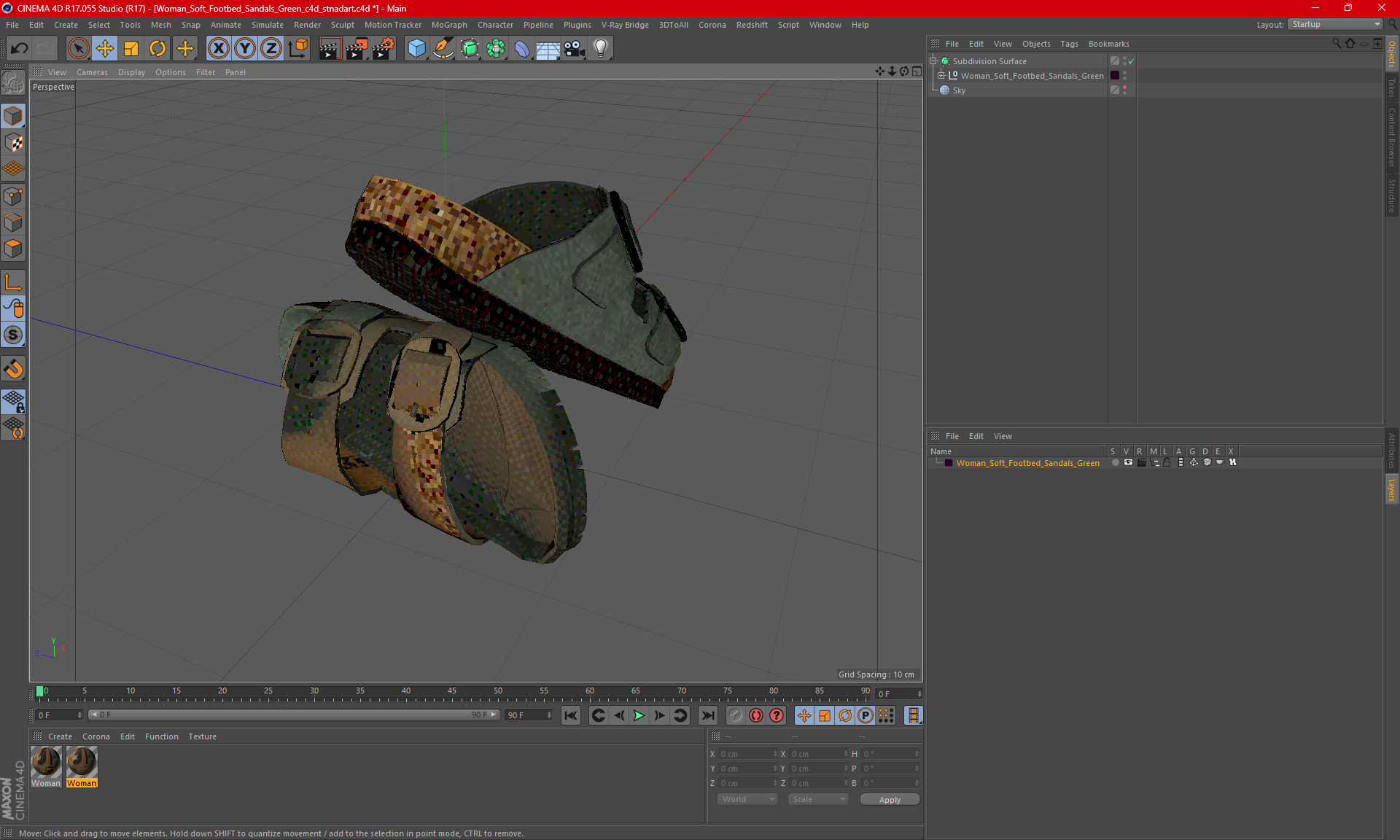Add a Cube primitive object
Viewport: 1400px width, 840px height.
[416, 49]
